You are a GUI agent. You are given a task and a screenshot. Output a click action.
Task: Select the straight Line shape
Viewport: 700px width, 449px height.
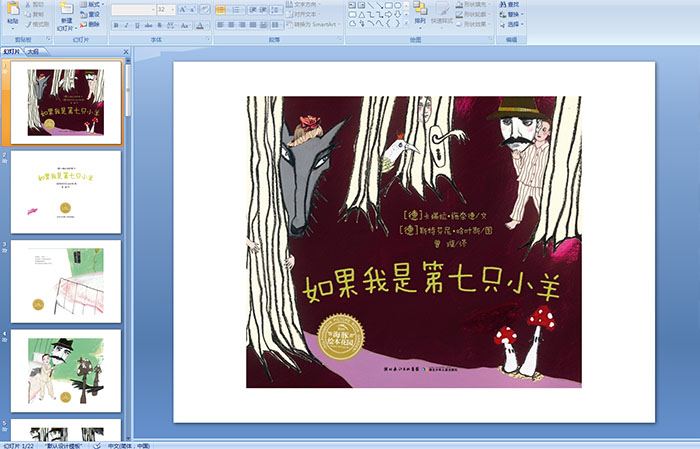pos(371,5)
